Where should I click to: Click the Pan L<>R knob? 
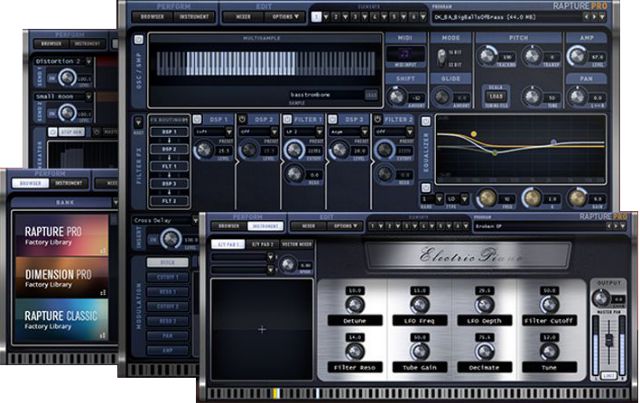(577, 97)
